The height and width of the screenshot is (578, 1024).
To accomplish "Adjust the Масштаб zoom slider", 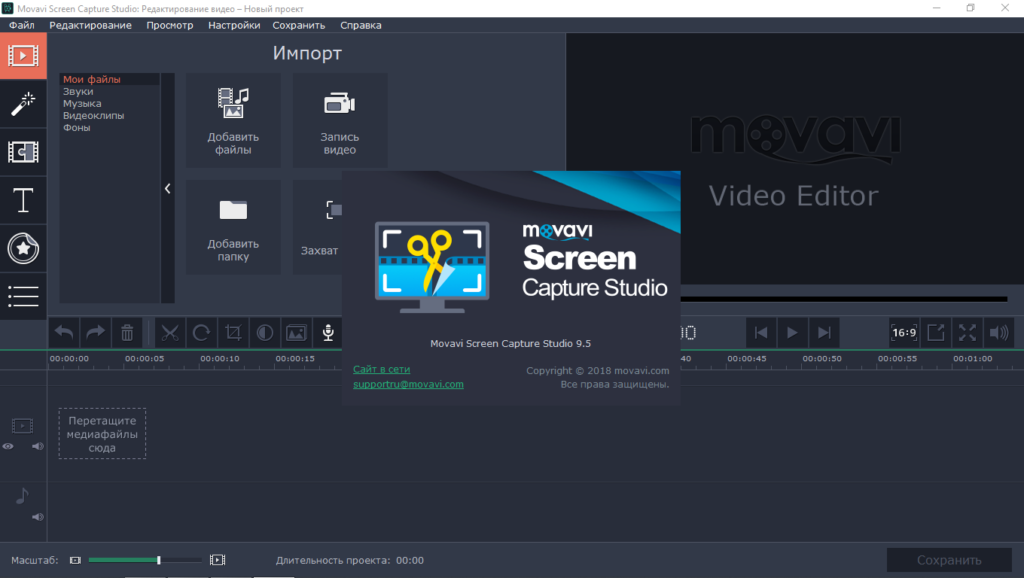I will coord(145,560).
